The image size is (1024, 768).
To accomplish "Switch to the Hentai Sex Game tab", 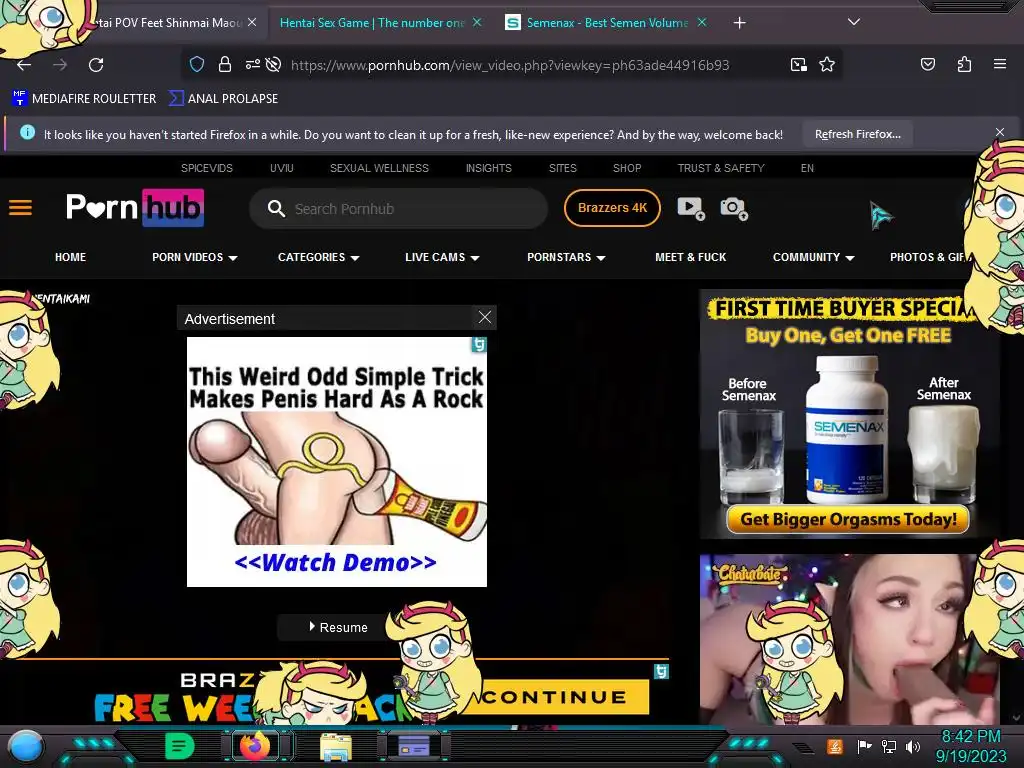I will point(372,23).
